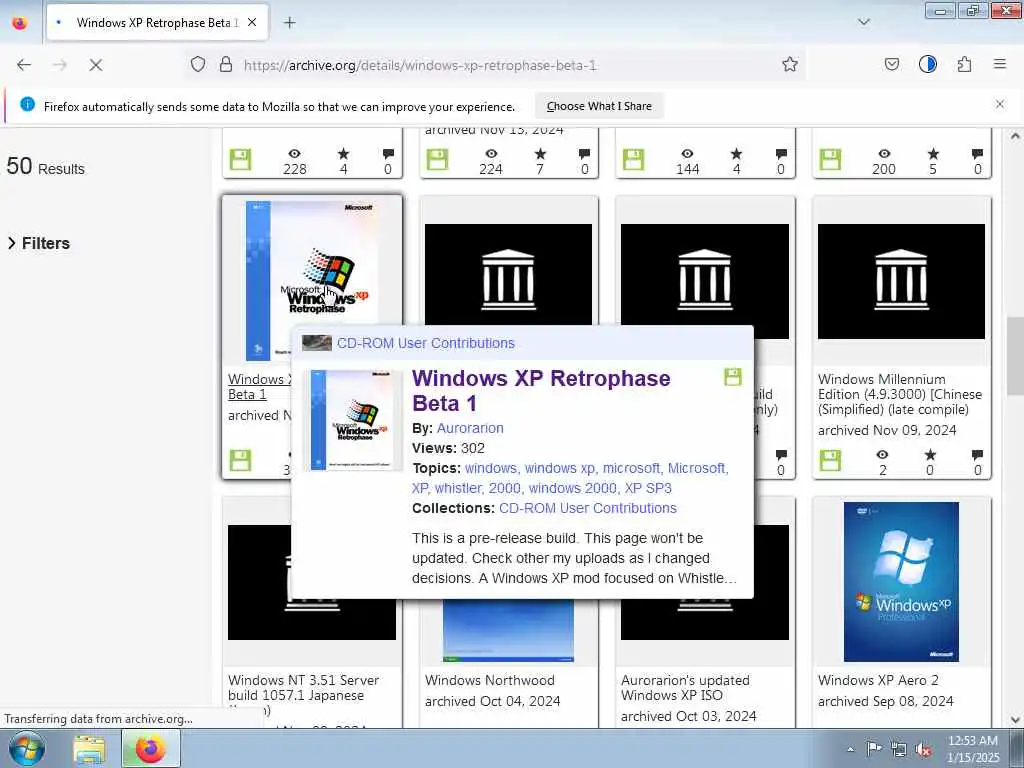
Task: Click the 'whistler' topic link
Action: point(458,488)
